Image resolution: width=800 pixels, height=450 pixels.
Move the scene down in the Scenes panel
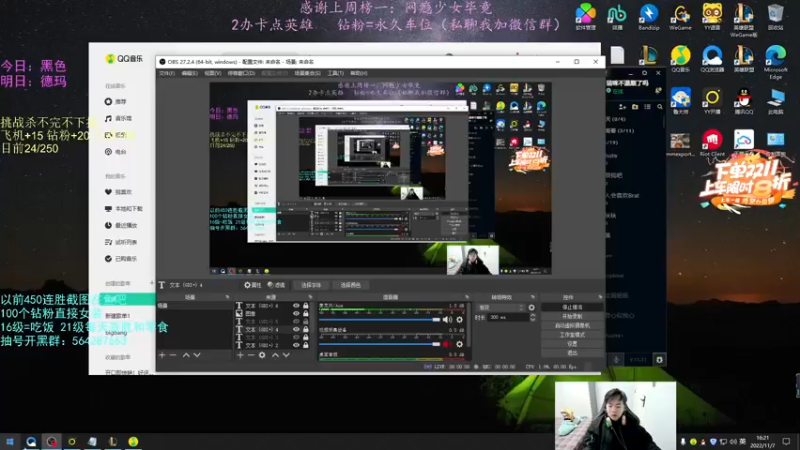point(197,355)
